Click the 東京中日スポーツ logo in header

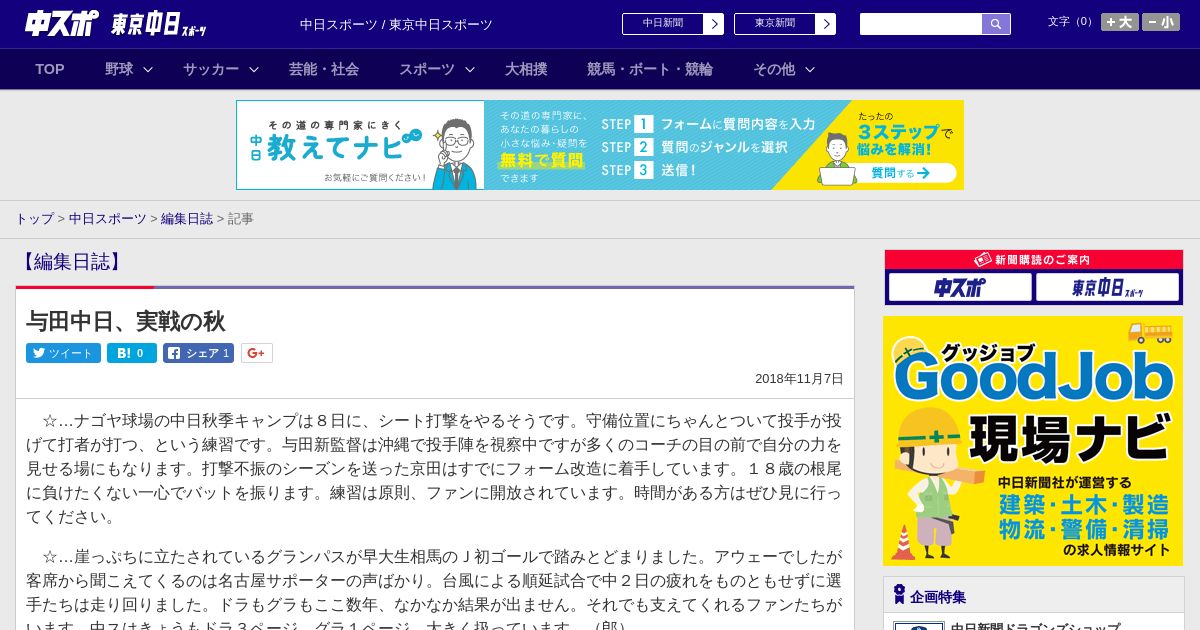pyautogui.click(x=159, y=24)
